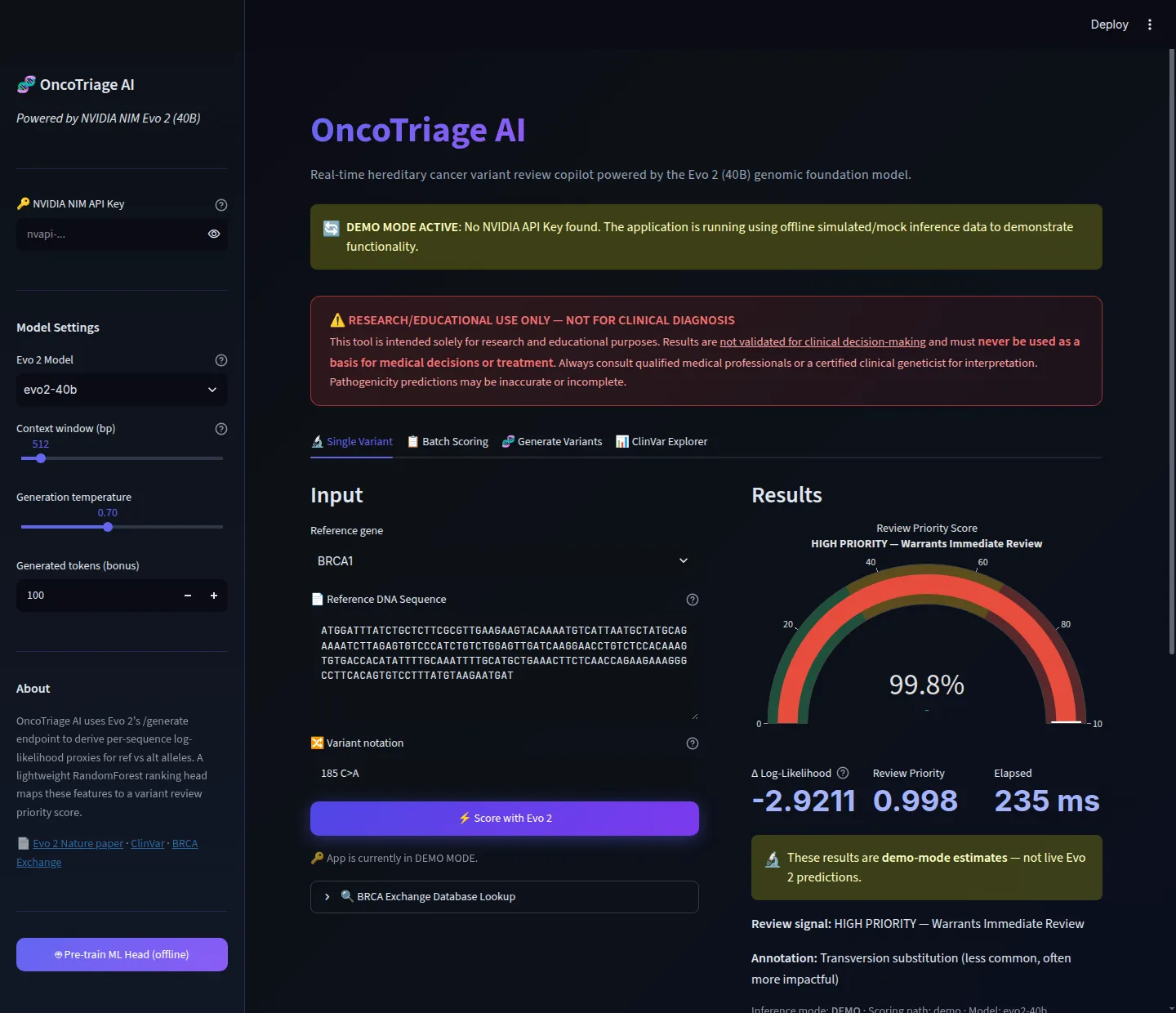Click the Variant notation input field
1176x1013 pixels.
[x=505, y=773]
